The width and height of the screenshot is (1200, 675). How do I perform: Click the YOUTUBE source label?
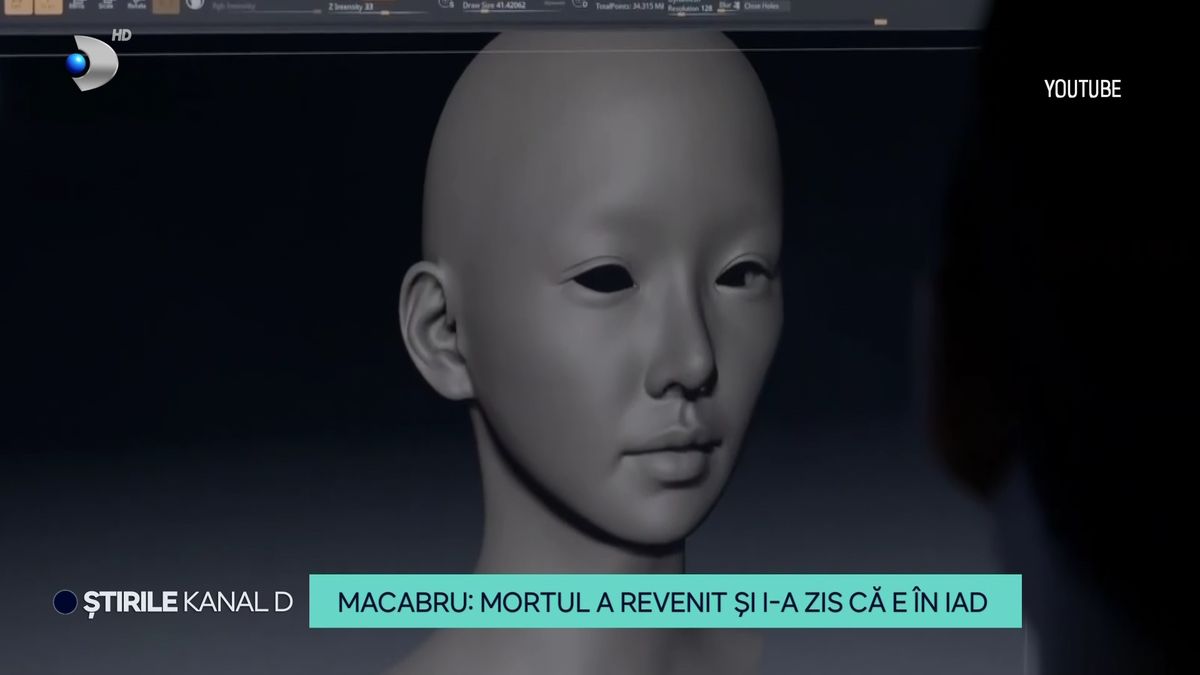(1082, 89)
